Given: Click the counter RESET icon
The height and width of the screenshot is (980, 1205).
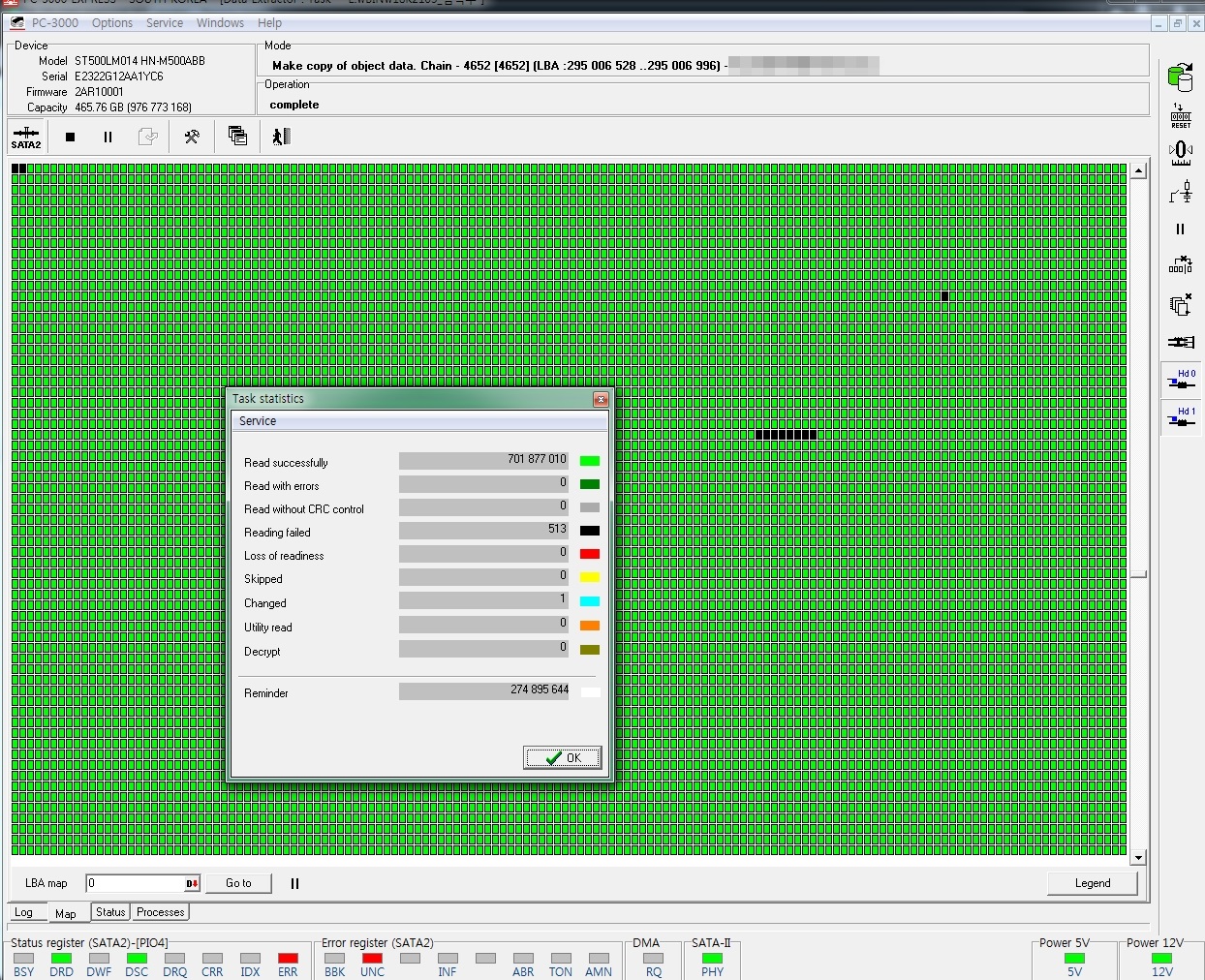Looking at the screenshot, I should [x=1181, y=115].
